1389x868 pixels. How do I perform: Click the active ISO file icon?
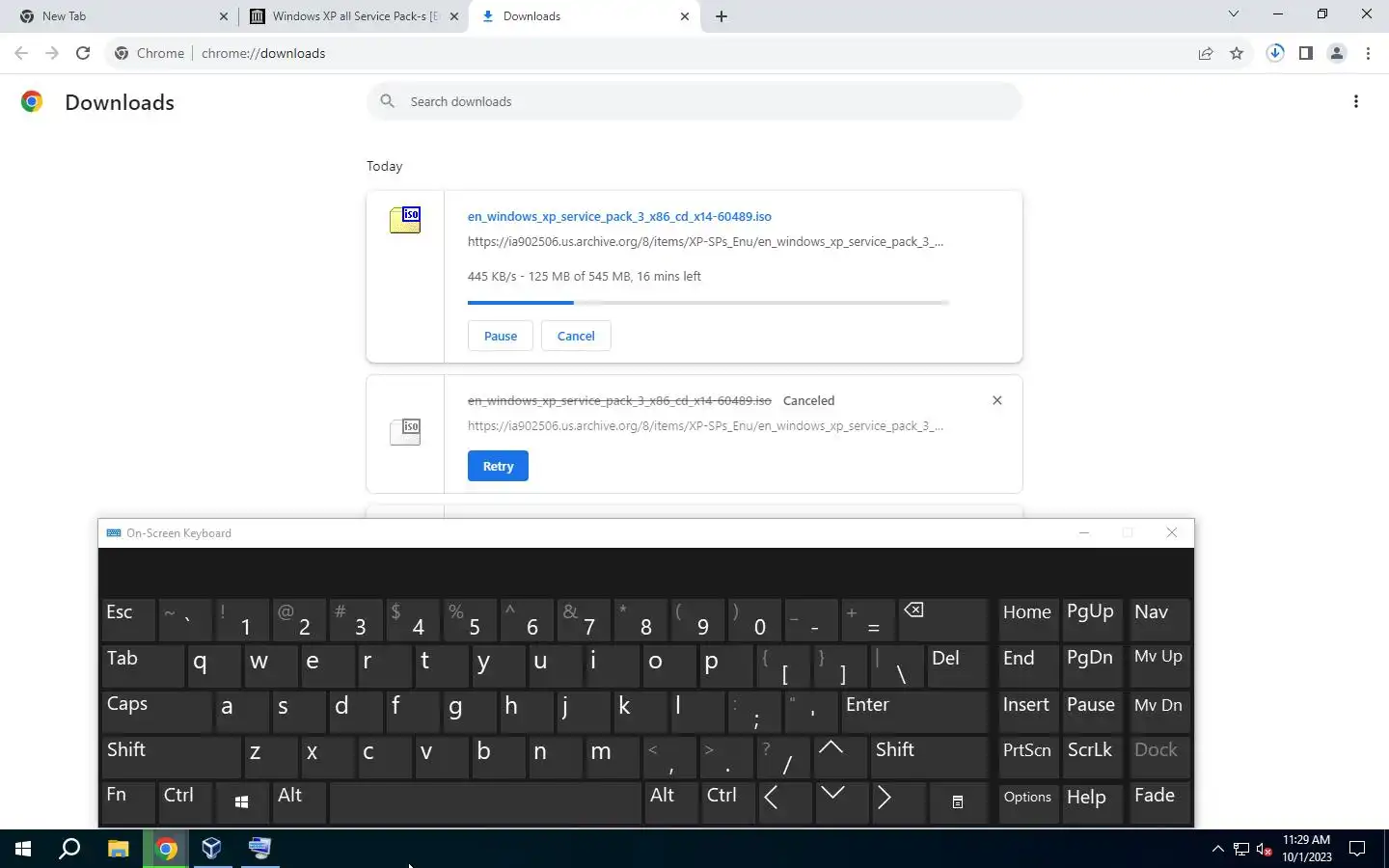405,220
